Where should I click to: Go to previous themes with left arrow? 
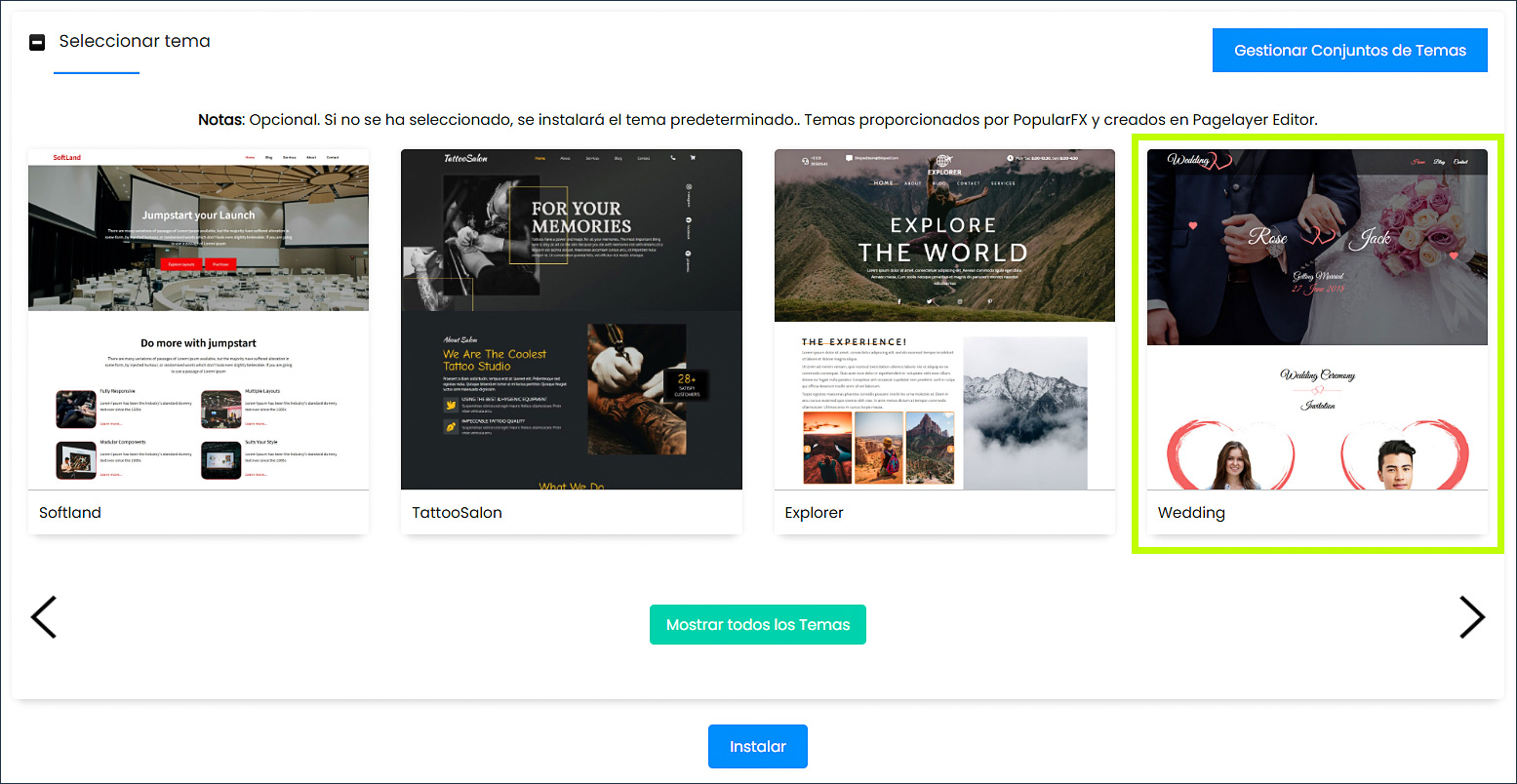pos(44,617)
